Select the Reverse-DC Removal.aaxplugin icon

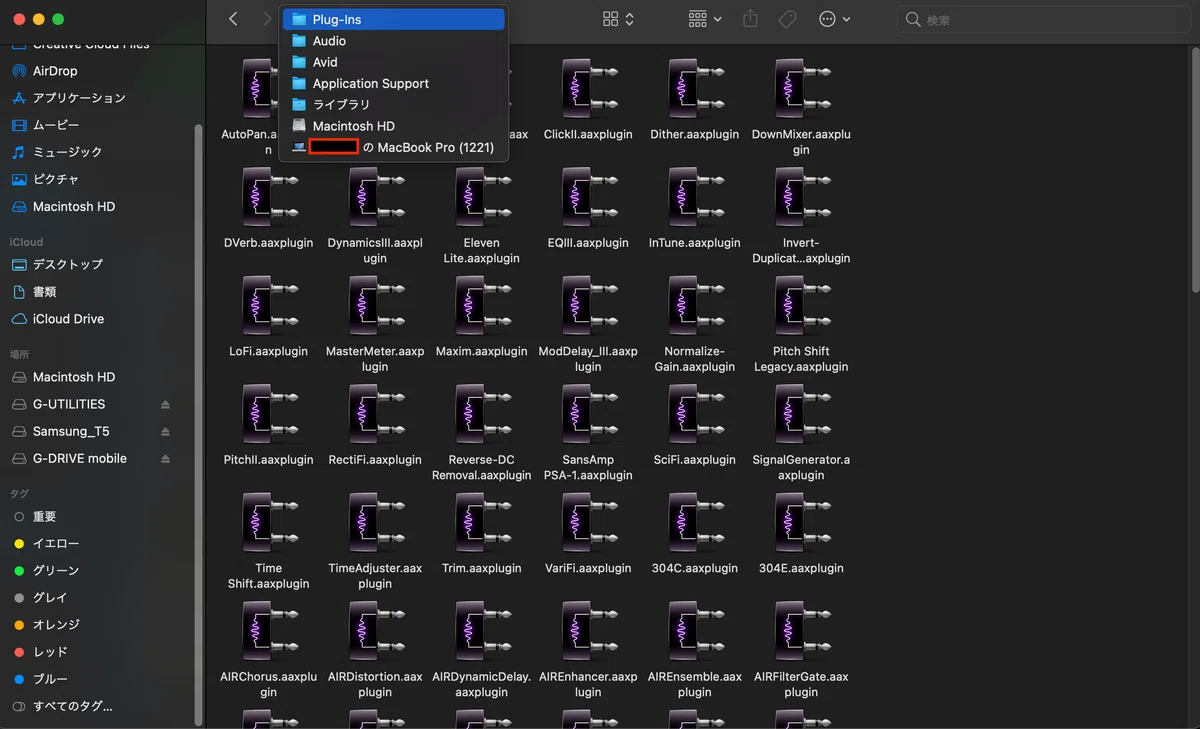click(482, 415)
